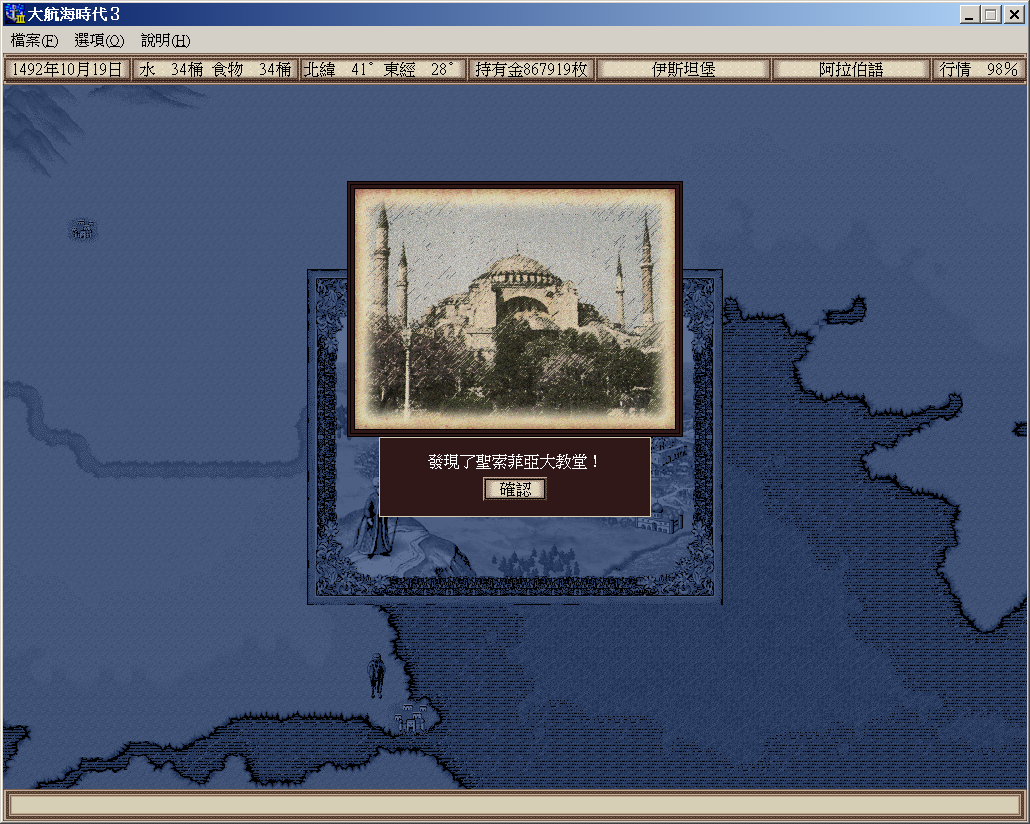
Task: Click the latitude and longitude display
Action: coord(383,69)
